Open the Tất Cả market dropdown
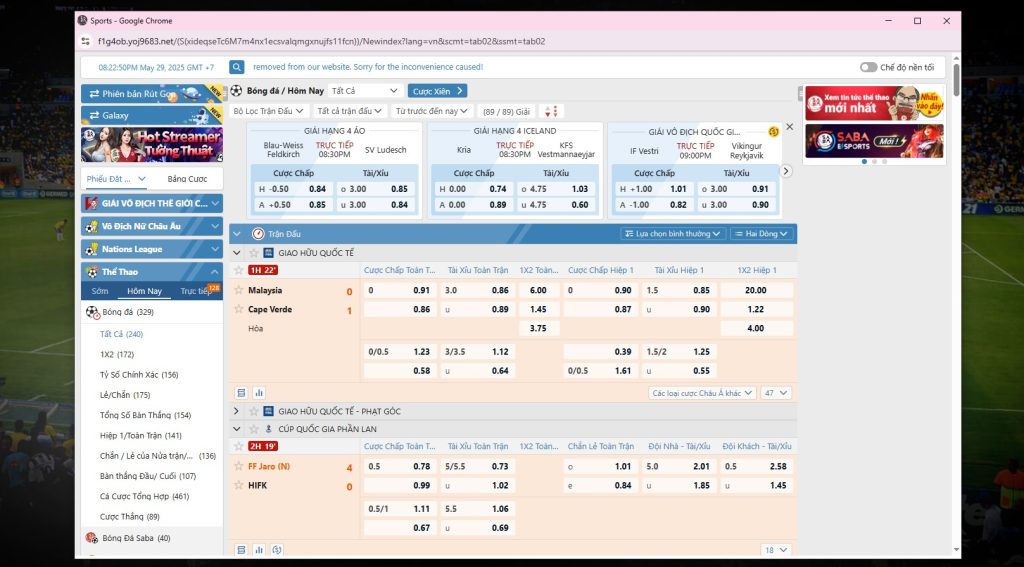 [364, 91]
